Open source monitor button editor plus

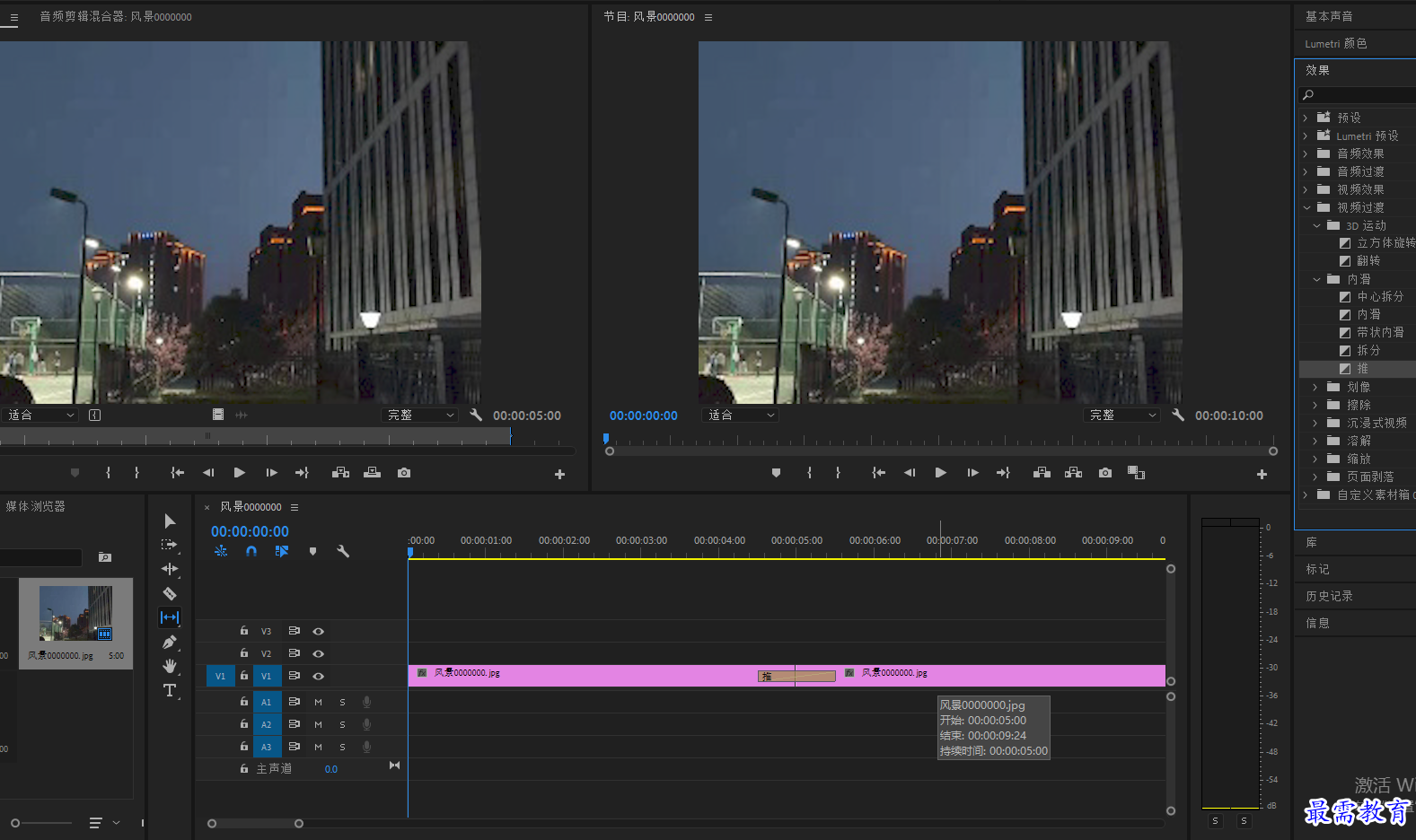tap(559, 474)
